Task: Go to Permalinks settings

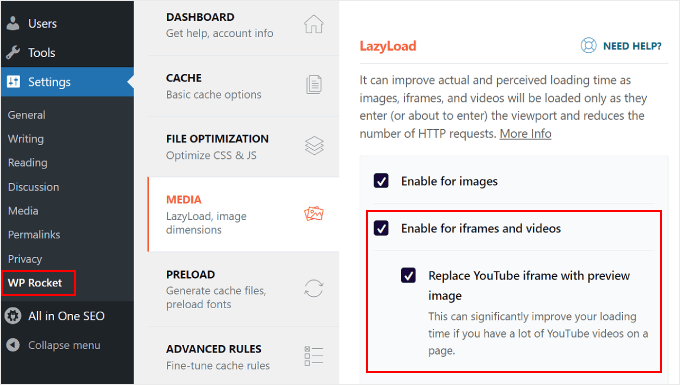Action: point(34,235)
